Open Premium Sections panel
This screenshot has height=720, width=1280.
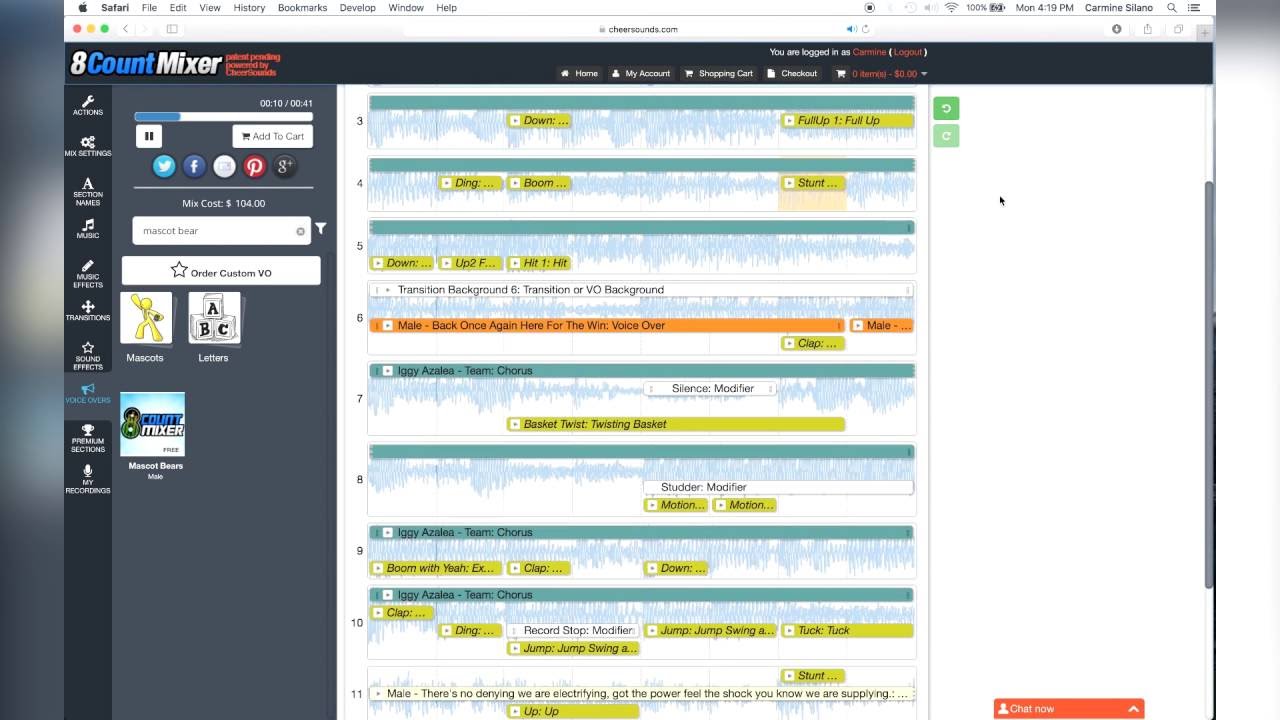tap(88, 438)
